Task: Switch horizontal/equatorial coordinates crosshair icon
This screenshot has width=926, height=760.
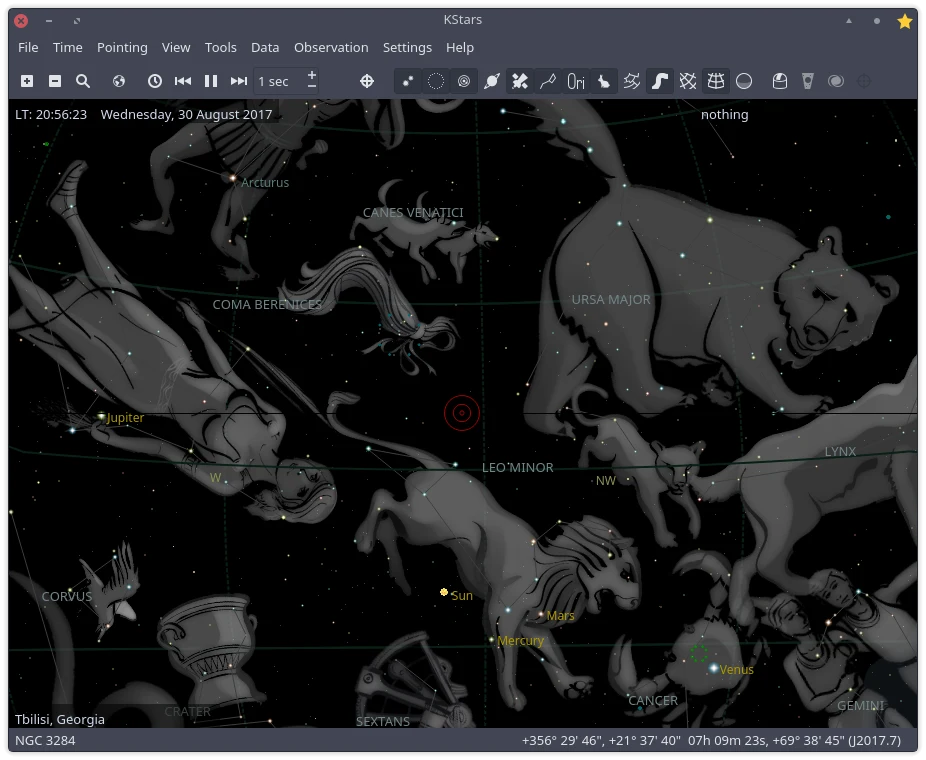Action: [x=367, y=81]
